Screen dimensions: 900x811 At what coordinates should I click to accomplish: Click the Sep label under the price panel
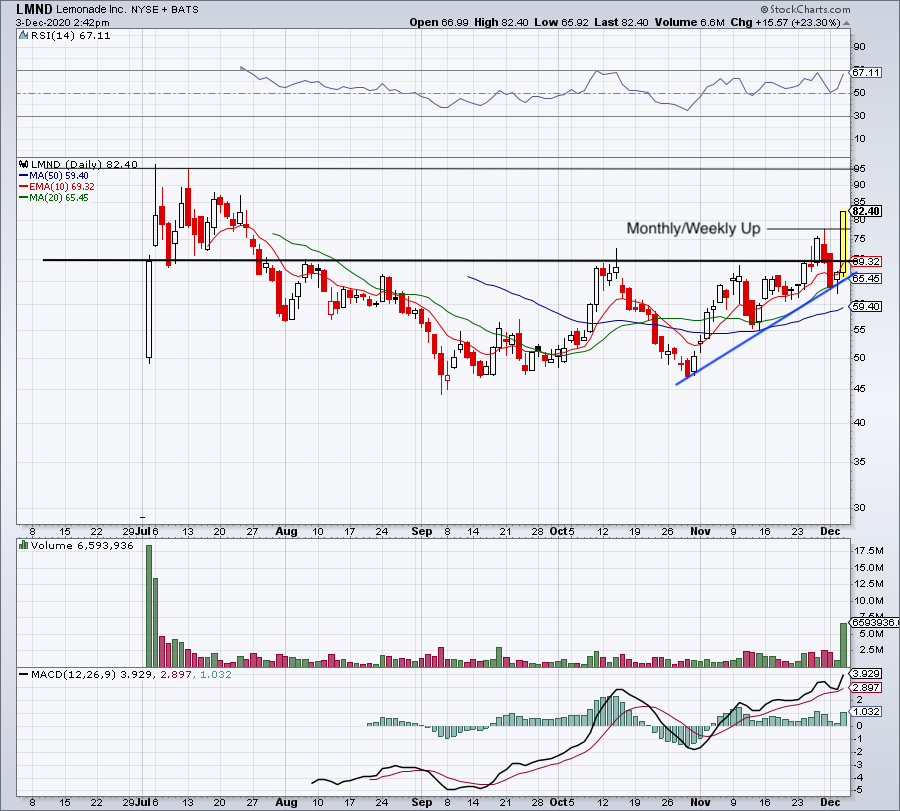pos(421,531)
